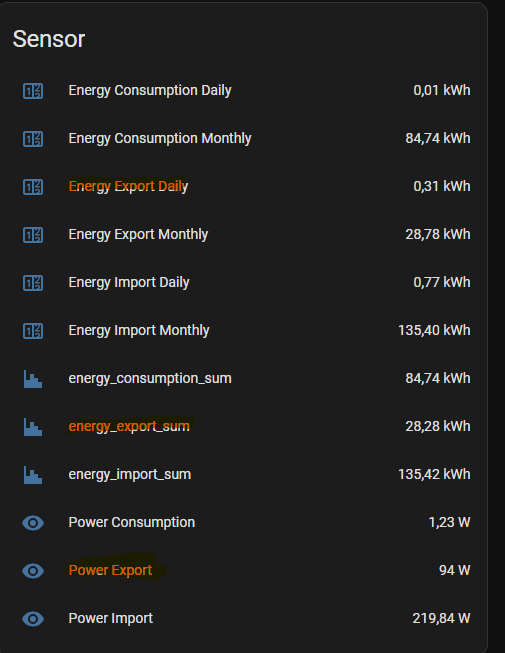Screen dimensions: 505x653
Task: Click the energy_import_sum chart icon
Action: (x=33, y=475)
